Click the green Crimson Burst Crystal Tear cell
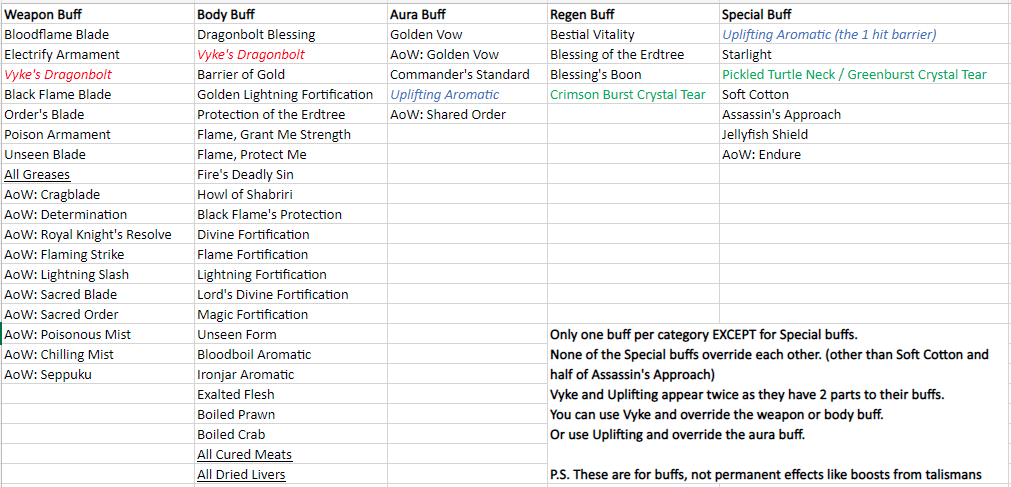 628,95
